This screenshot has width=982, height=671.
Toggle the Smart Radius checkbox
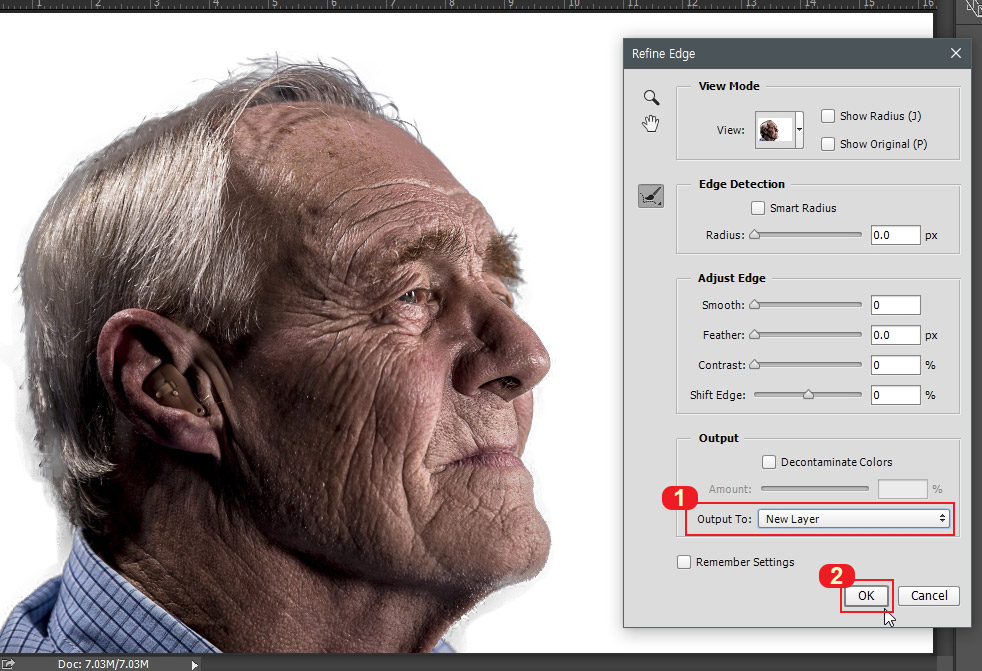[758, 208]
